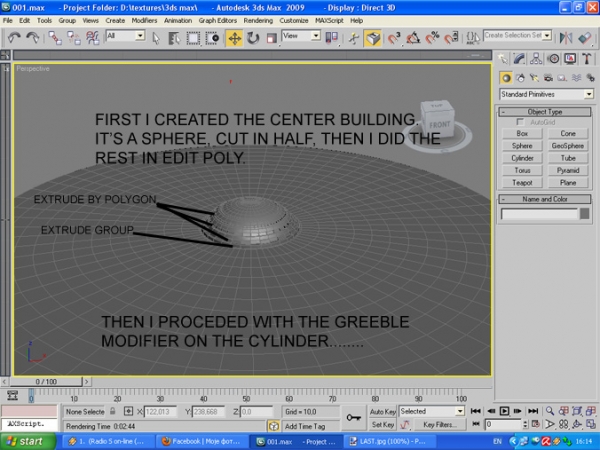Click the Cylinder primitive button

click(x=522, y=158)
